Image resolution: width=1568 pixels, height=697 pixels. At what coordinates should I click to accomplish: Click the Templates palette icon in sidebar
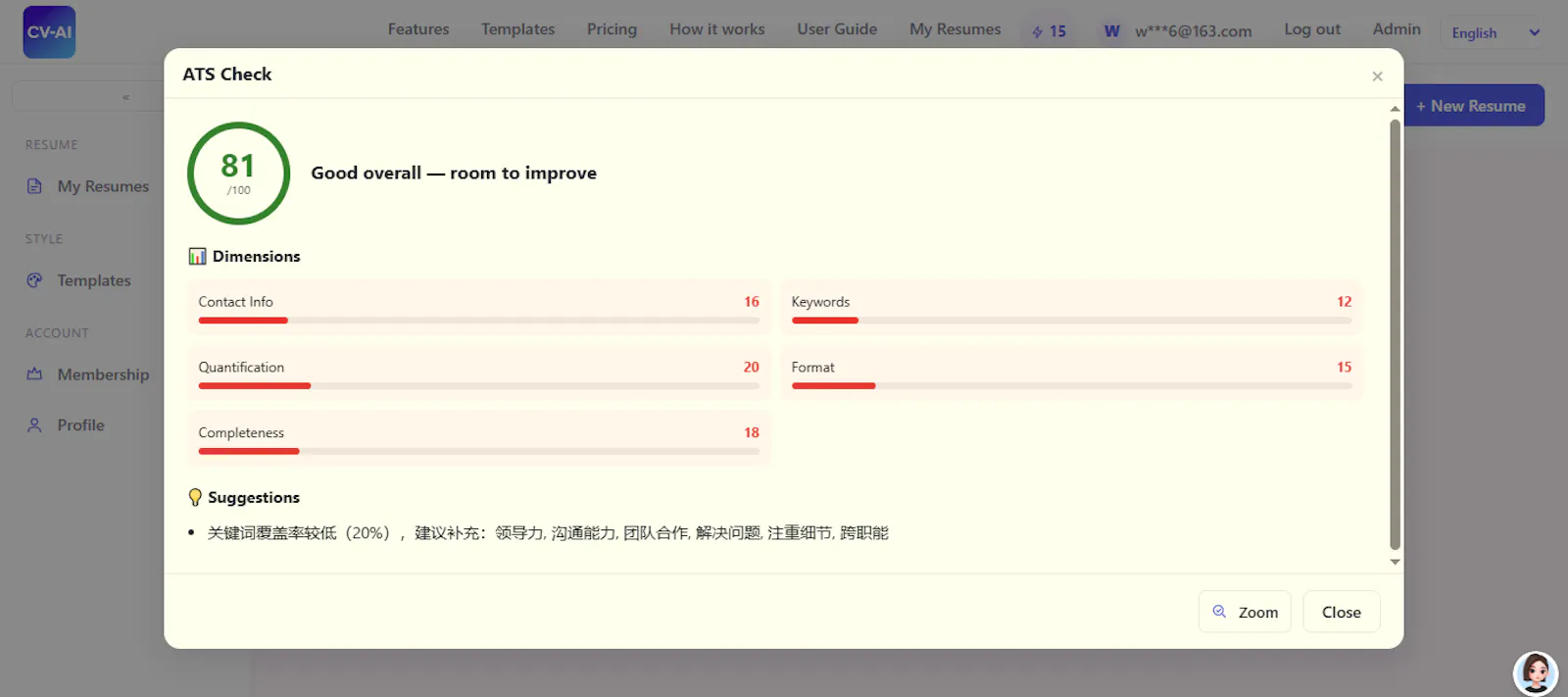coord(34,280)
